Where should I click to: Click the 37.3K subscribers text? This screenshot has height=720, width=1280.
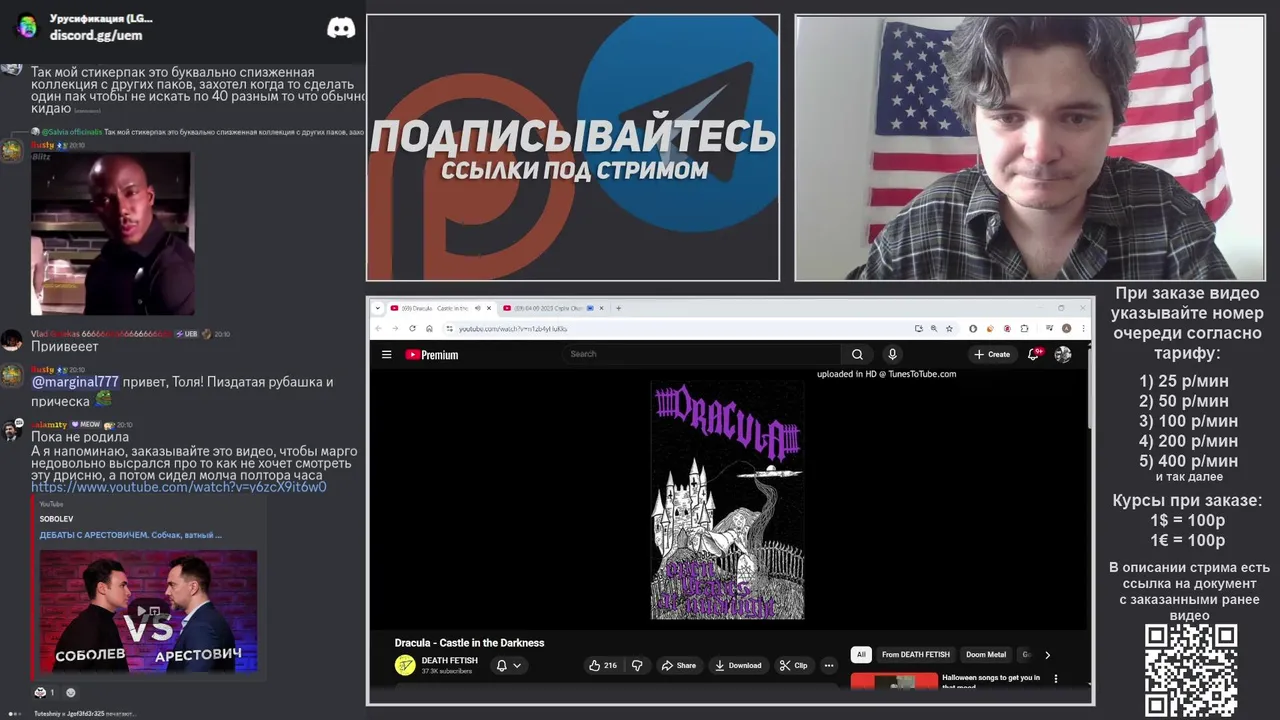coord(446,671)
